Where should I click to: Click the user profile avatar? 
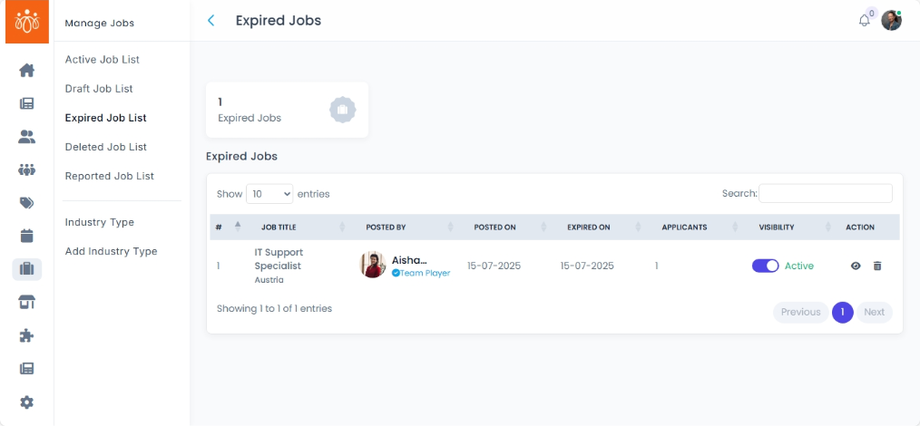pos(891,20)
